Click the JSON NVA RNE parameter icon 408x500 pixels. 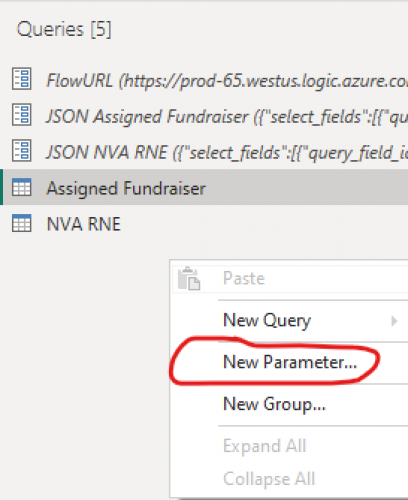point(22,150)
